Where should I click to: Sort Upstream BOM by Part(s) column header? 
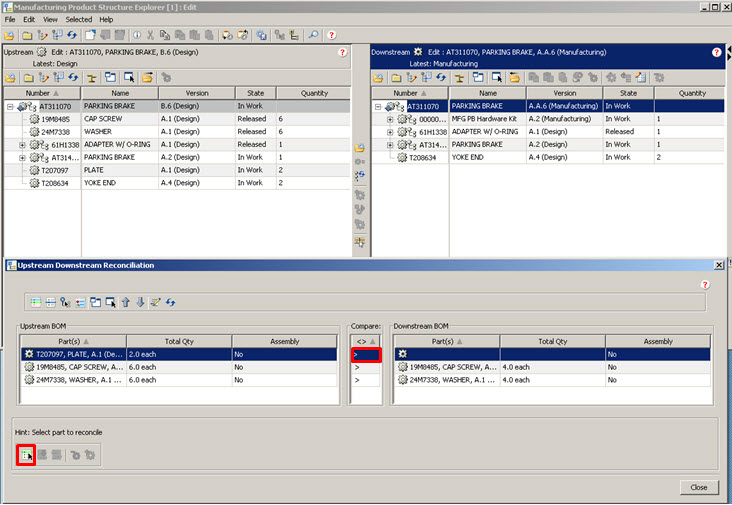pyautogui.click(x=73, y=342)
